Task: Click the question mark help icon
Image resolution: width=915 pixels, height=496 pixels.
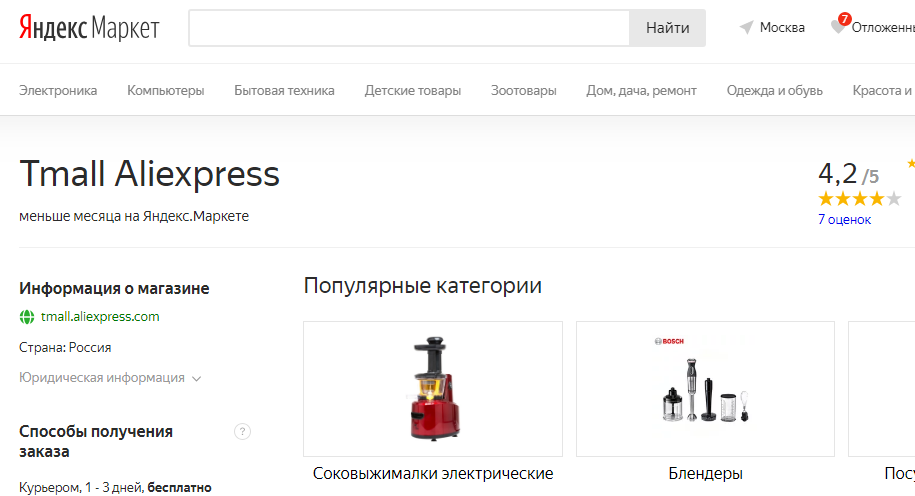Action: [242, 432]
